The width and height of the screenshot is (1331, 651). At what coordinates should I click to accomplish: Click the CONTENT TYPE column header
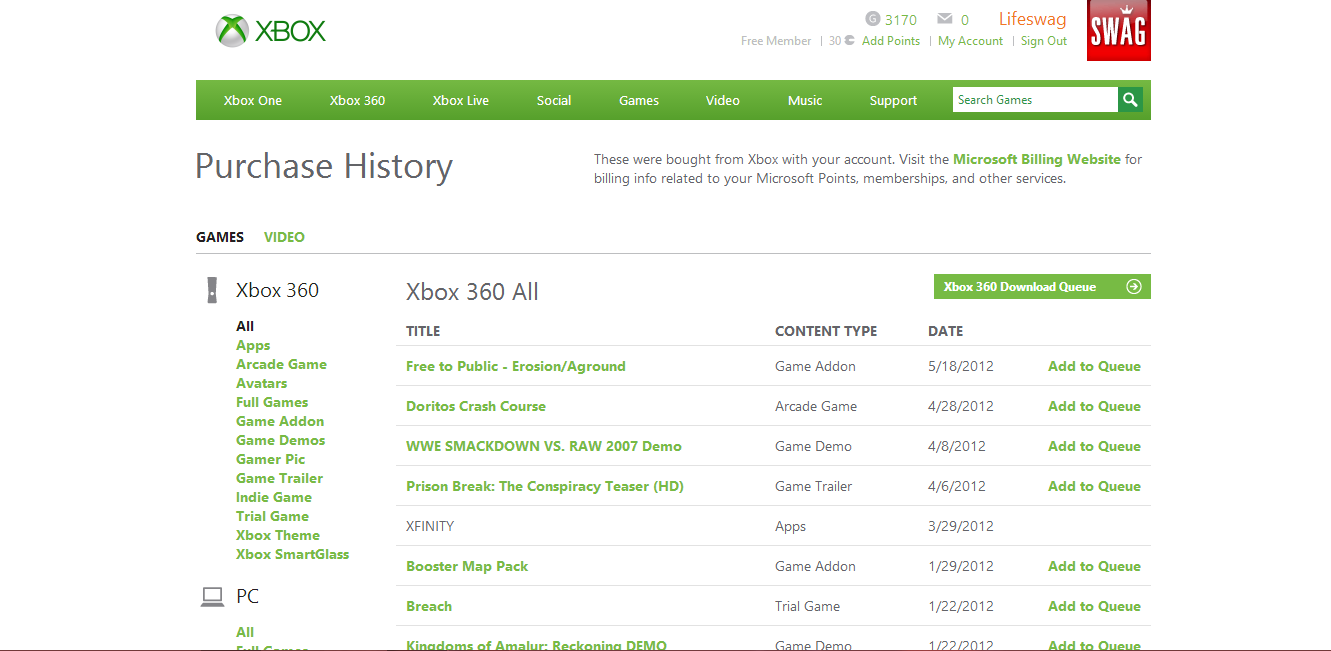pyautogui.click(x=826, y=331)
